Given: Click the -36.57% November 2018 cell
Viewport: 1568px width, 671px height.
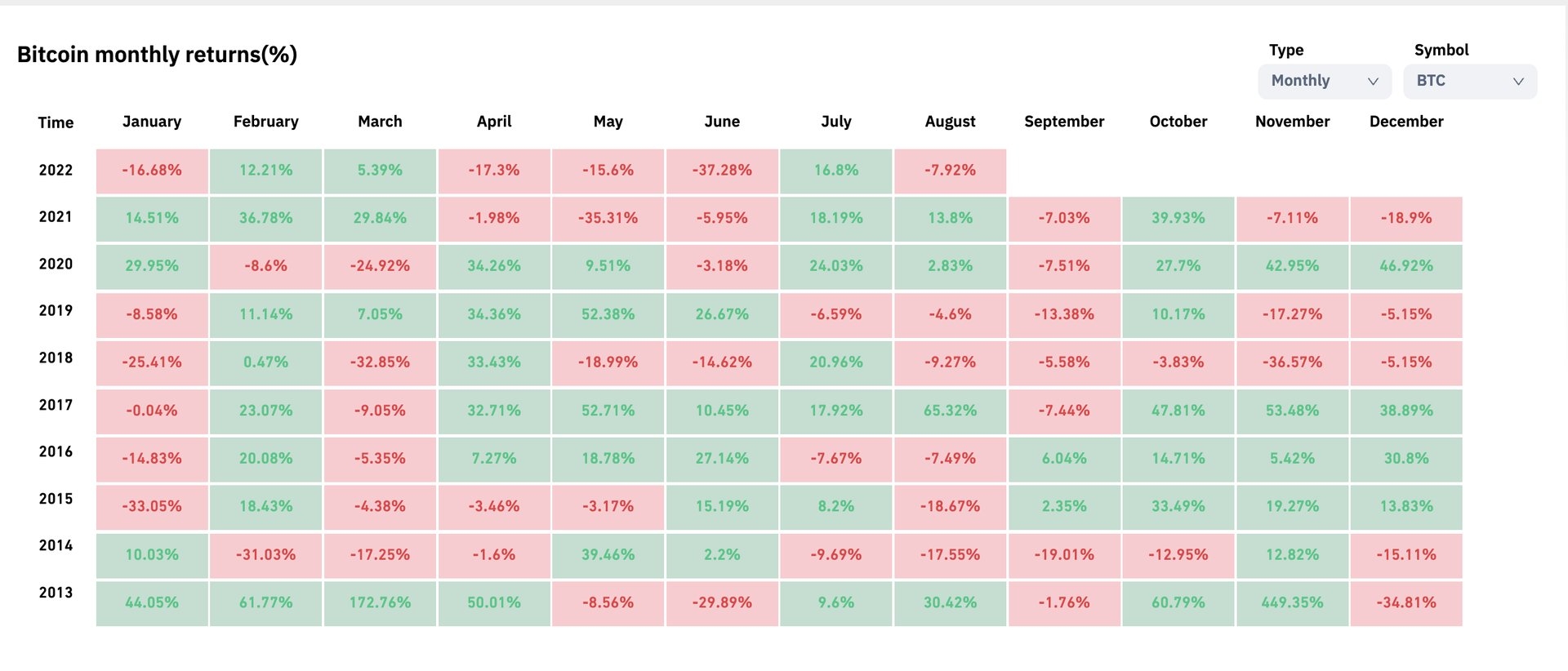Looking at the screenshot, I should pyautogui.click(x=1292, y=362).
